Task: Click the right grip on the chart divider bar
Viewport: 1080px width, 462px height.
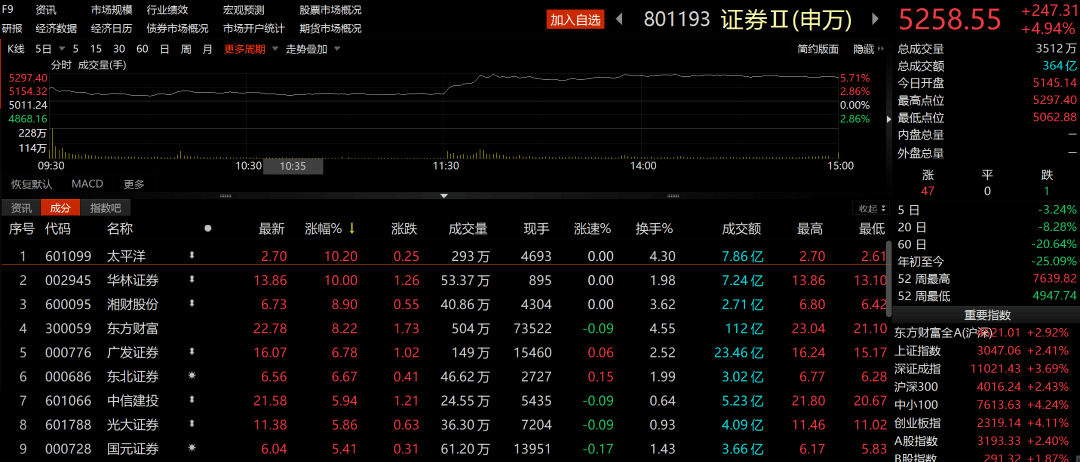Action: click(673, 196)
